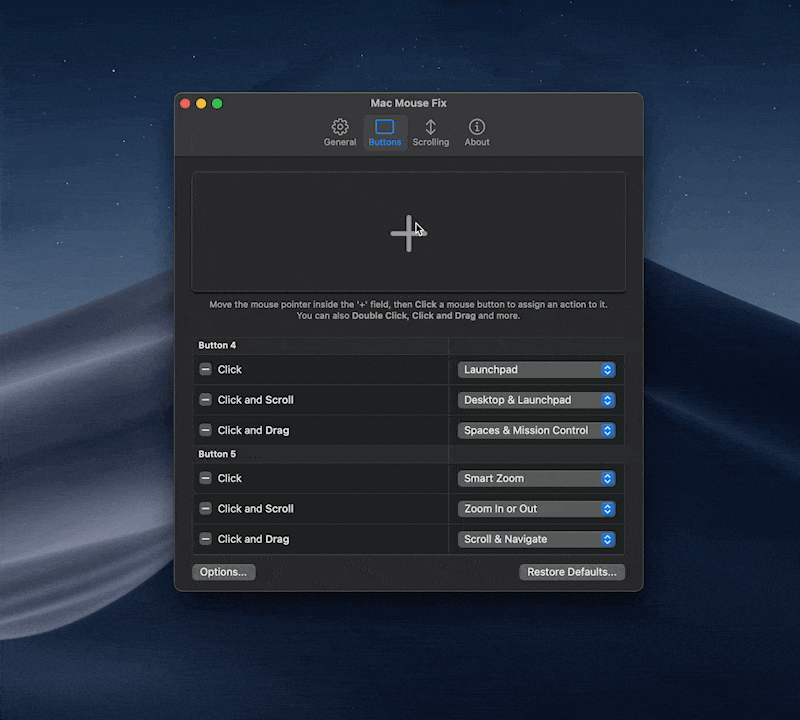Remove the Click action under Button 5
The width and height of the screenshot is (800, 720).
pos(208,478)
